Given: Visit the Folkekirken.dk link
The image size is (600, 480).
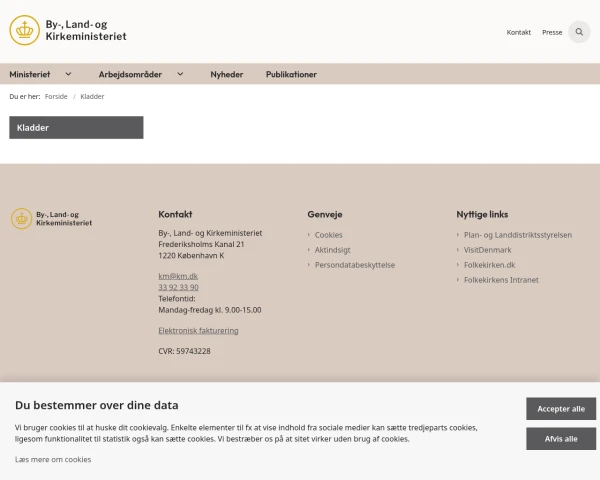Looking at the screenshot, I should [x=489, y=265].
